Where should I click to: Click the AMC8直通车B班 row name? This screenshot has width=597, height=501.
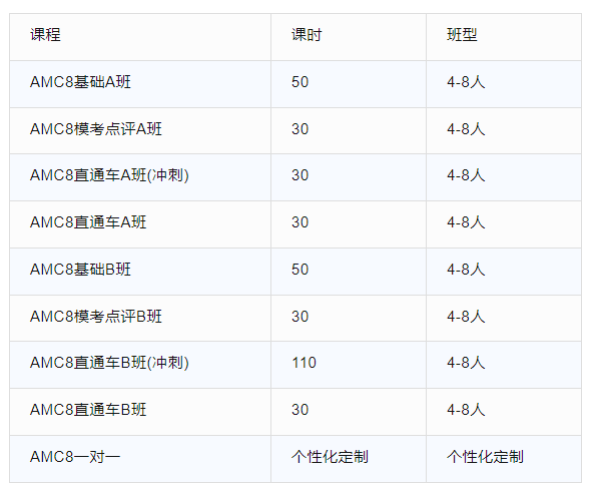88,410
